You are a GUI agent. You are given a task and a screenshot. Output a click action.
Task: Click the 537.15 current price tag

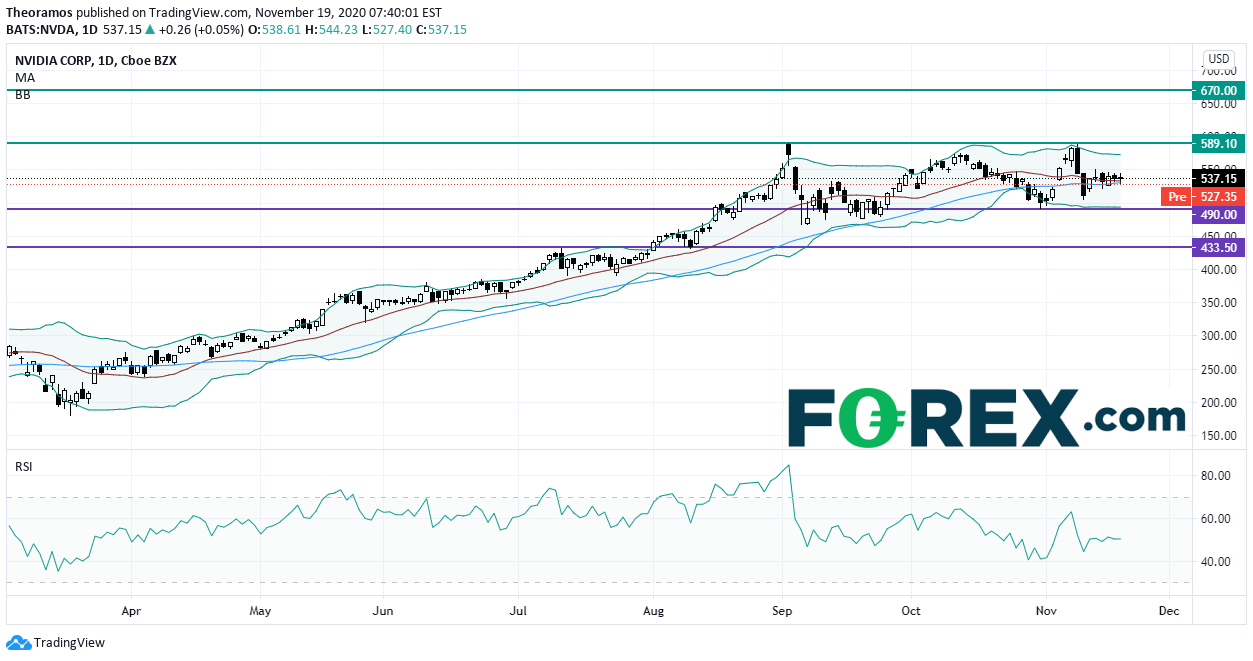tap(1219, 179)
